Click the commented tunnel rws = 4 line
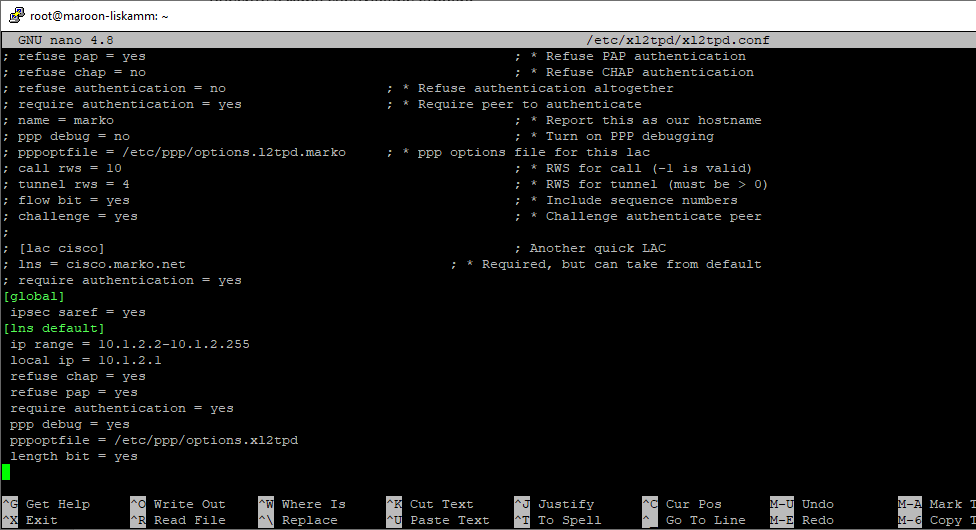The width and height of the screenshot is (976, 530). point(66,184)
